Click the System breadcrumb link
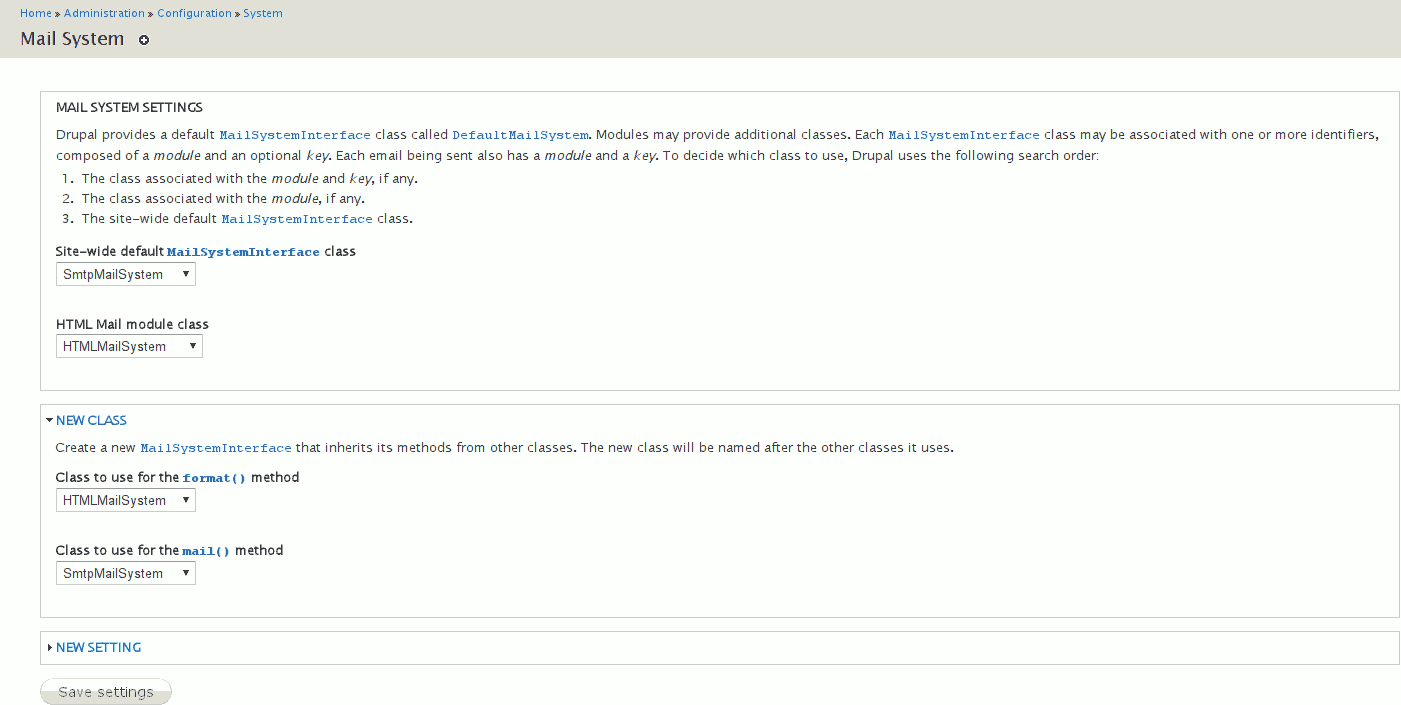Screen dimensions: 1401x705 263,13
